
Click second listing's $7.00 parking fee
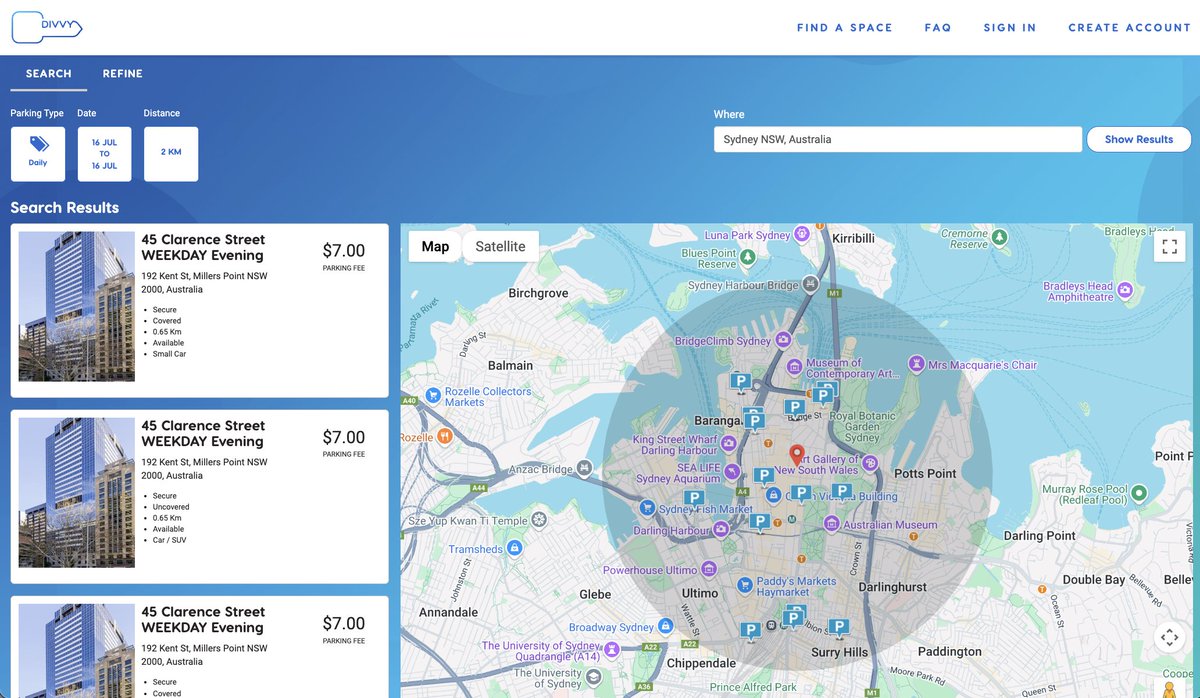tap(343, 437)
